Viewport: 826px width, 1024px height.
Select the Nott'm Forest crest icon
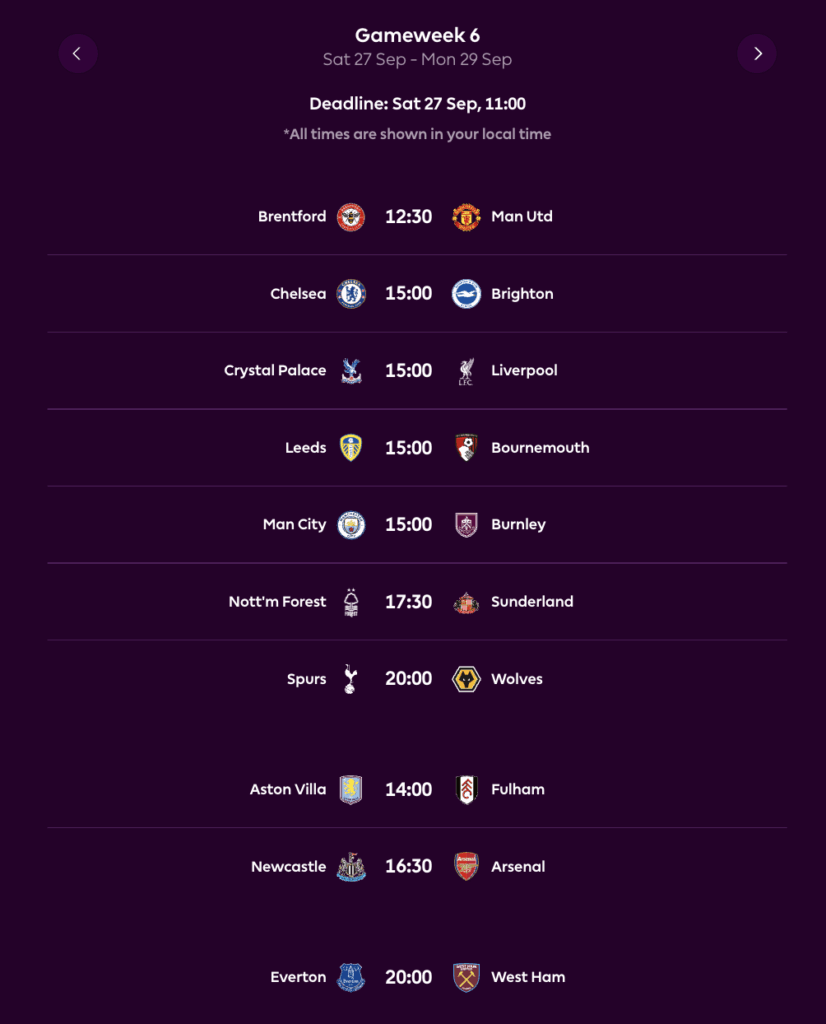pos(349,601)
